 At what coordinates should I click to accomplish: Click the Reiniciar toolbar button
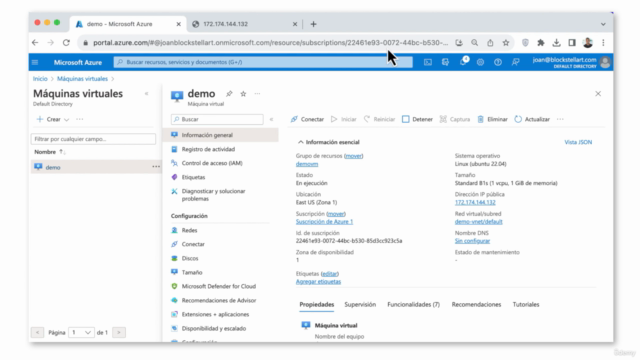[380, 119]
